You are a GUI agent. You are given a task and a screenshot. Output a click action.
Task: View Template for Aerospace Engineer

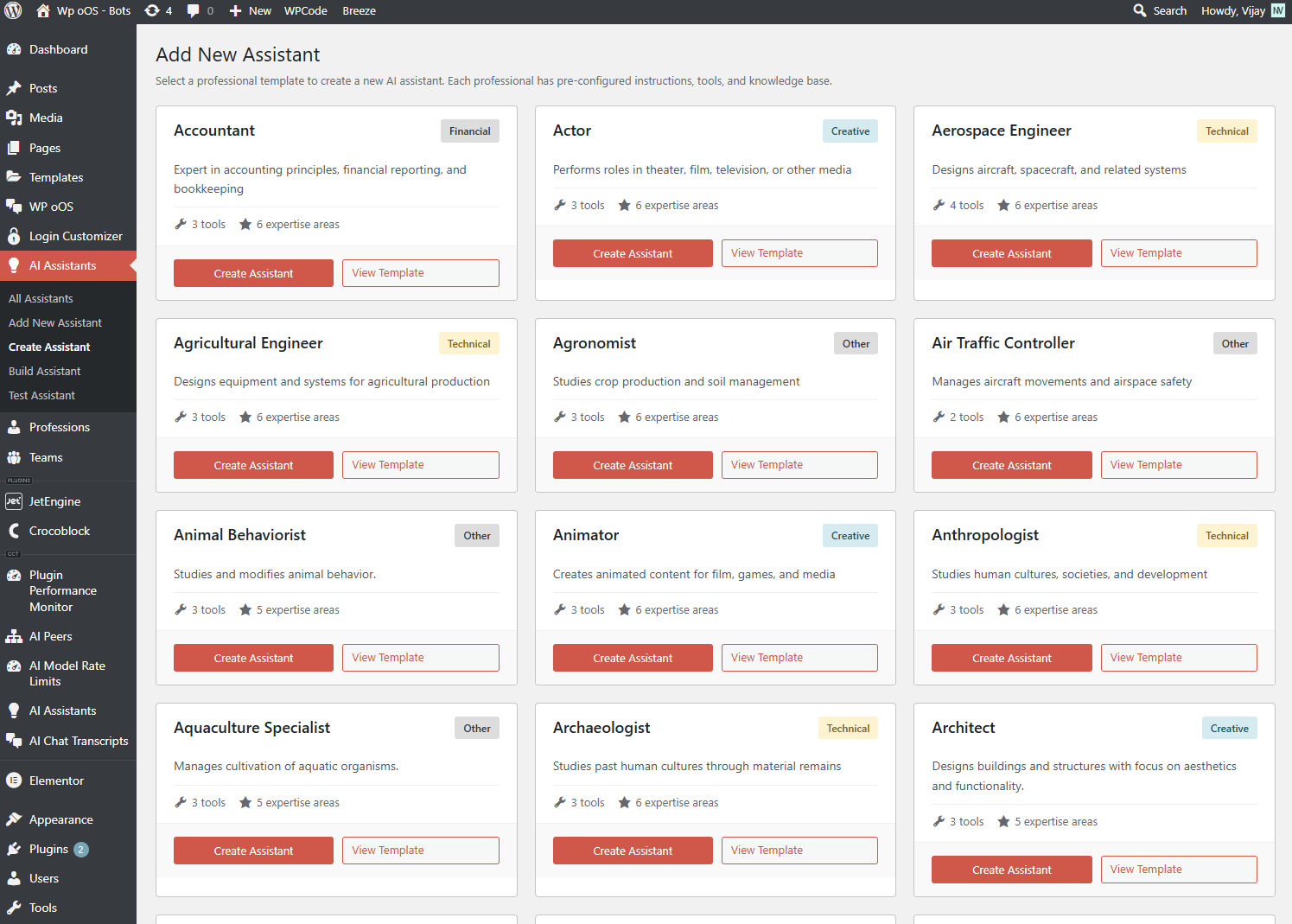pyautogui.click(x=1179, y=253)
